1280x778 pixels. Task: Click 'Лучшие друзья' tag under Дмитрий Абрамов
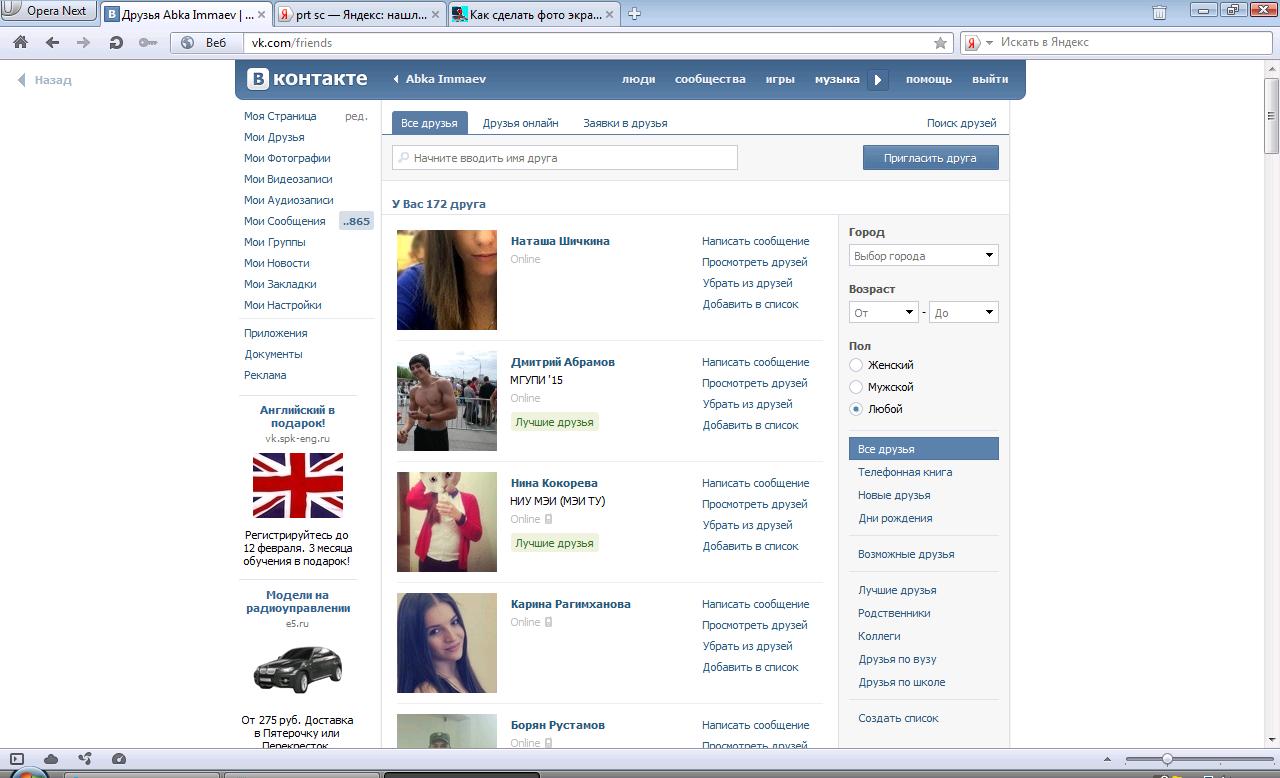click(x=554, y=422)
